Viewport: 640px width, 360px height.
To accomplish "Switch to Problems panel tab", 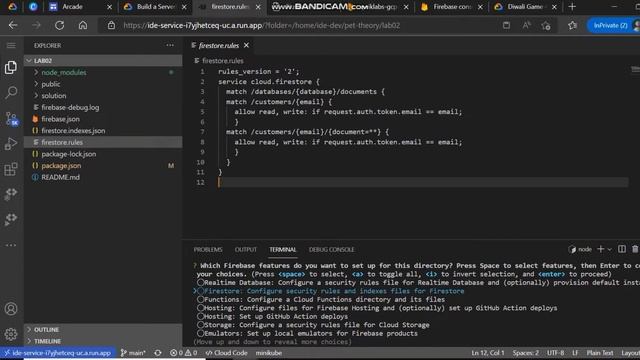I will [208, 249].
